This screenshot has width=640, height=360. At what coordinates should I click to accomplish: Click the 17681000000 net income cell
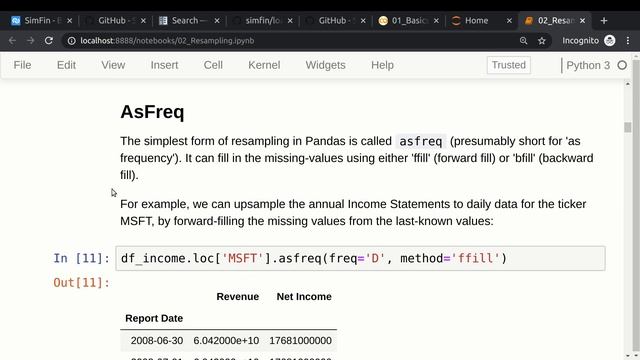(300, 341)
